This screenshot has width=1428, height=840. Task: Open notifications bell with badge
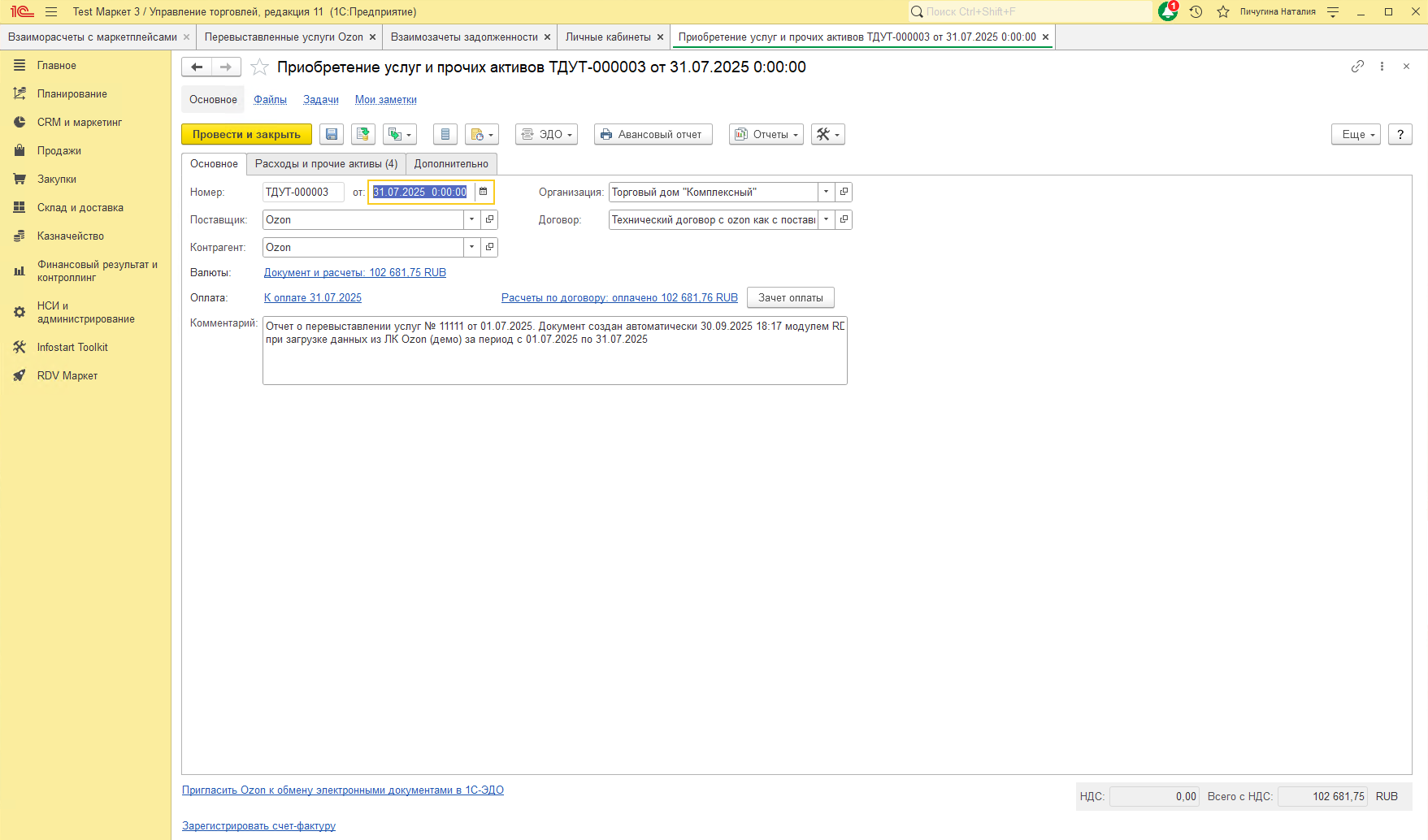pyautogui.click(x=1168, y=11)
